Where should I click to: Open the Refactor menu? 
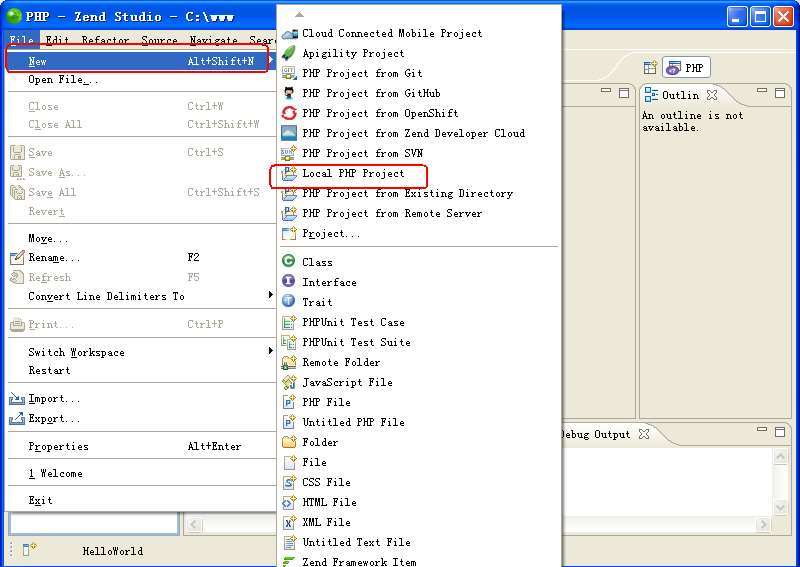click(x=105, y=40)
